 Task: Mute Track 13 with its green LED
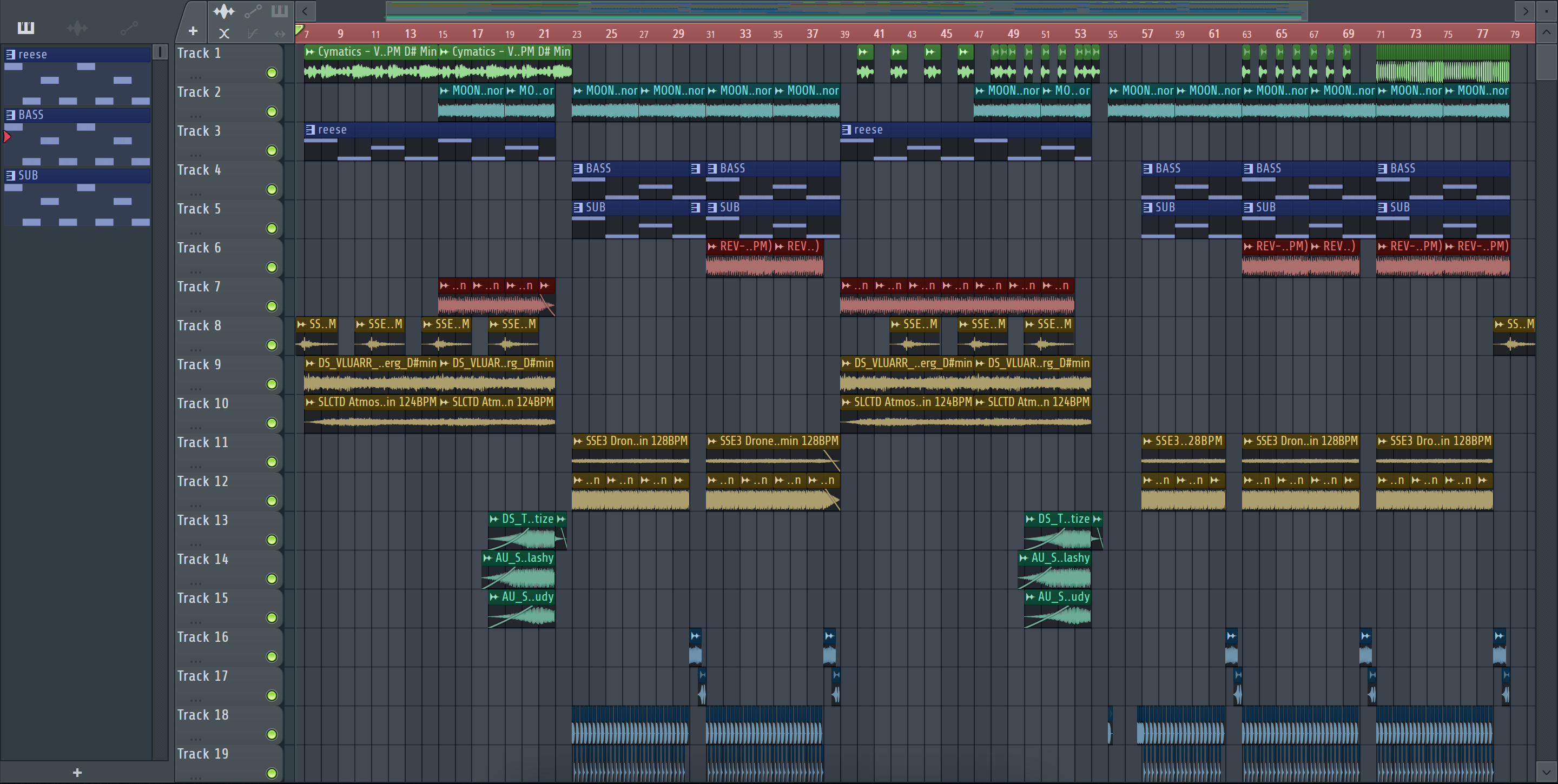tap(272, 540)
